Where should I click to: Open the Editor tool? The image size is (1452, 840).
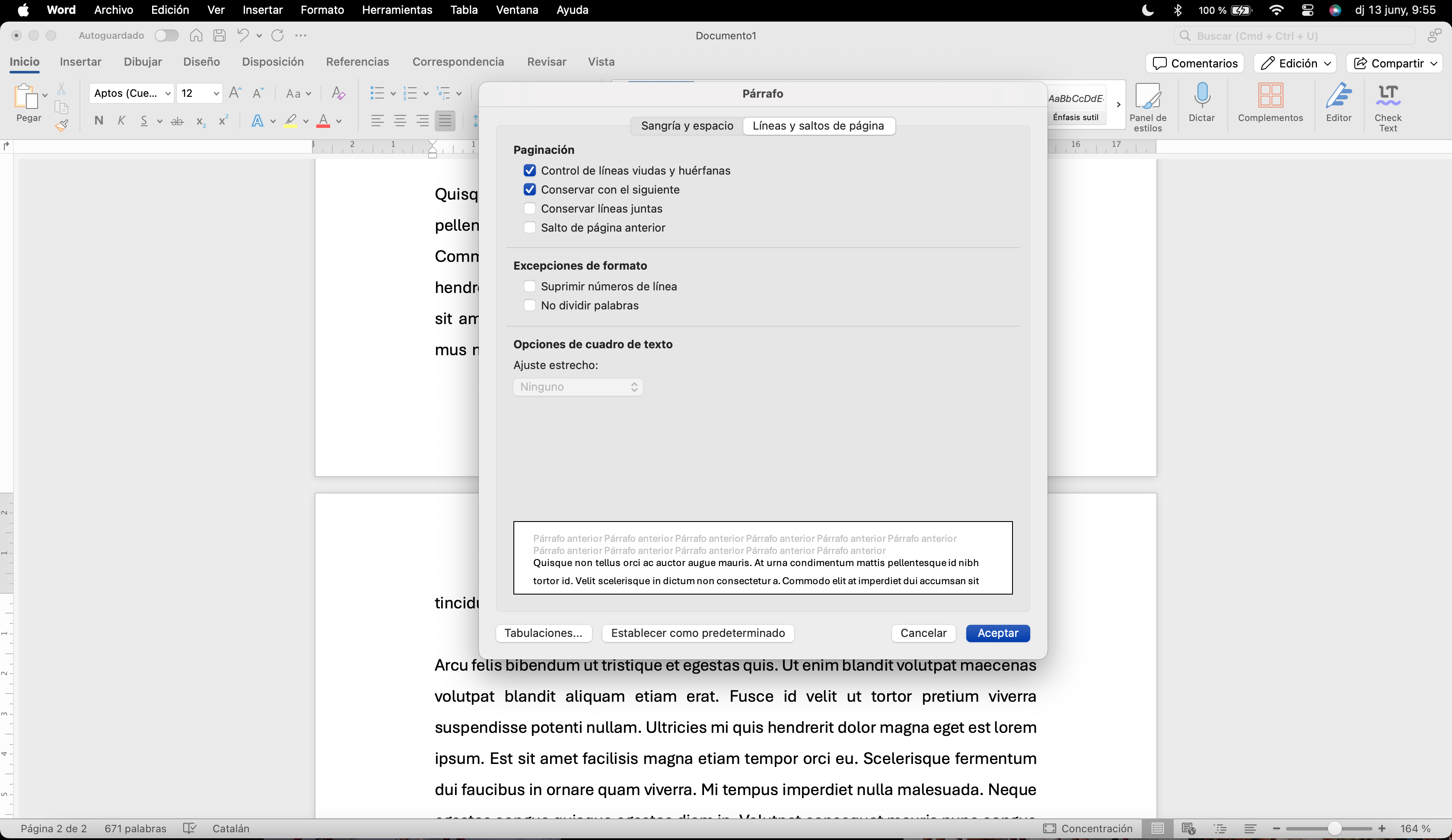pos(1338,102)
